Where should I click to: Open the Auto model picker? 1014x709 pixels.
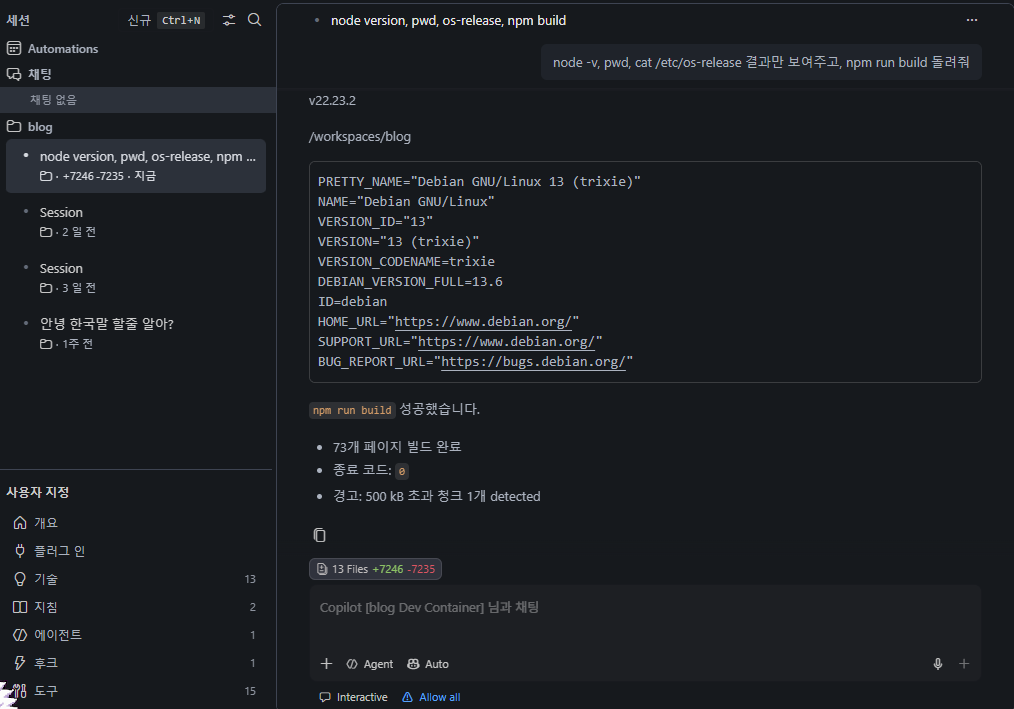[x=428, y=664]
